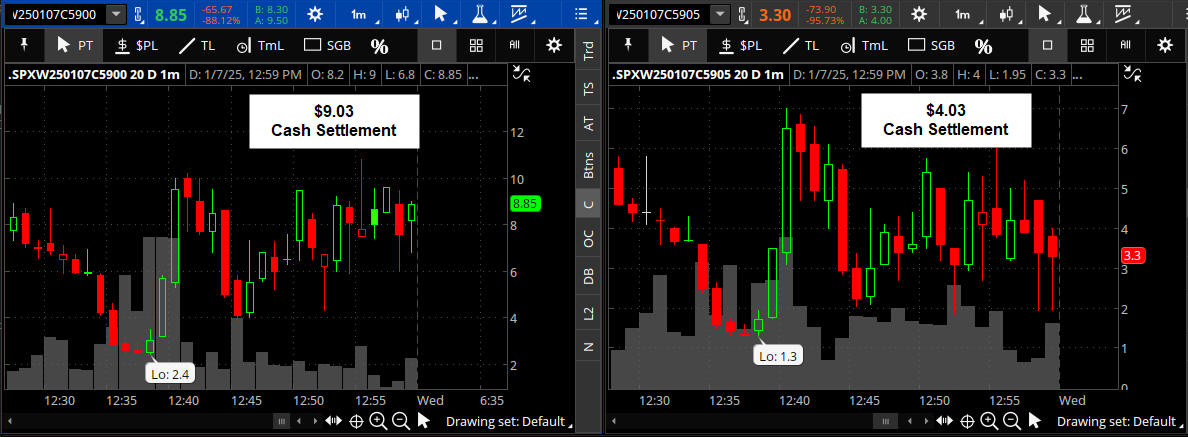The height and width of the screenshot is (437, 1188).
Task: Click the % percent tool in left chart
Action: pyautogui.click(x=380, y=46)
